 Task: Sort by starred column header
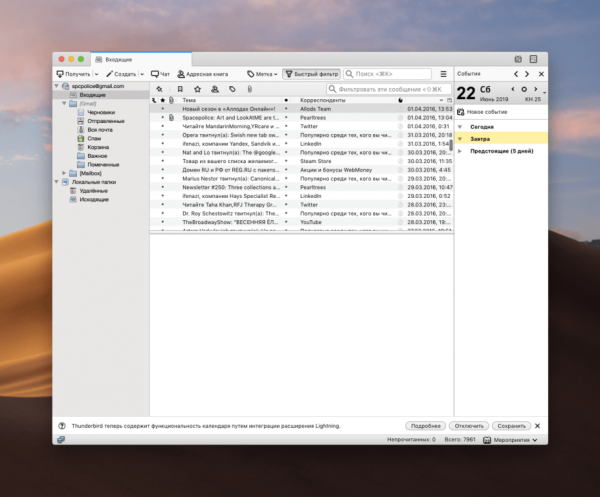pos(163,100)
